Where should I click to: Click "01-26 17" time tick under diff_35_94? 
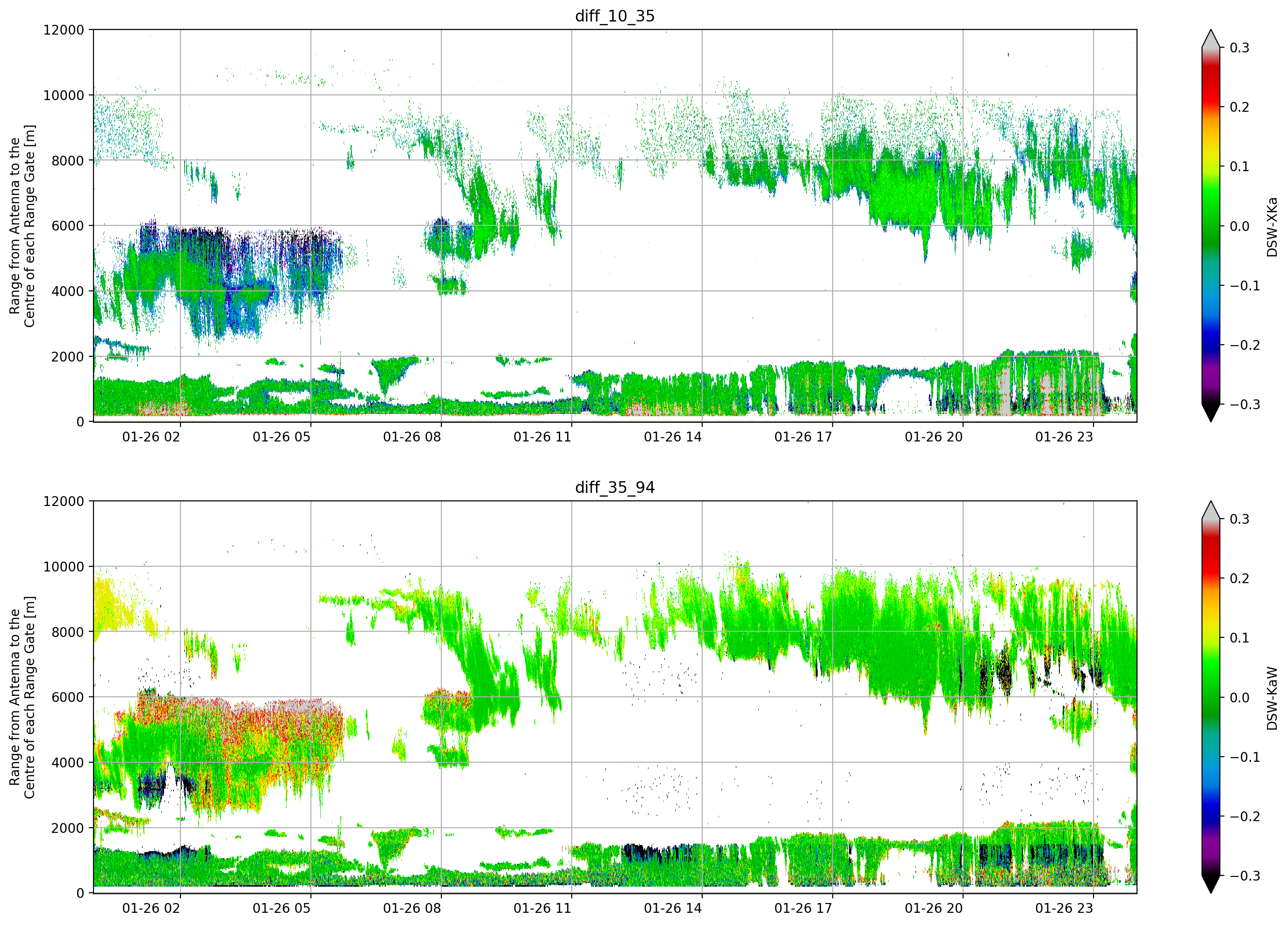[803, 909]
